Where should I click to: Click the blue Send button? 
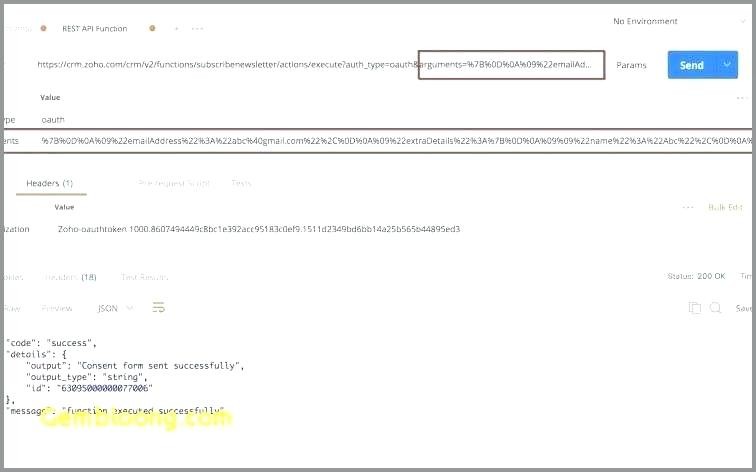tap(692, 65)
